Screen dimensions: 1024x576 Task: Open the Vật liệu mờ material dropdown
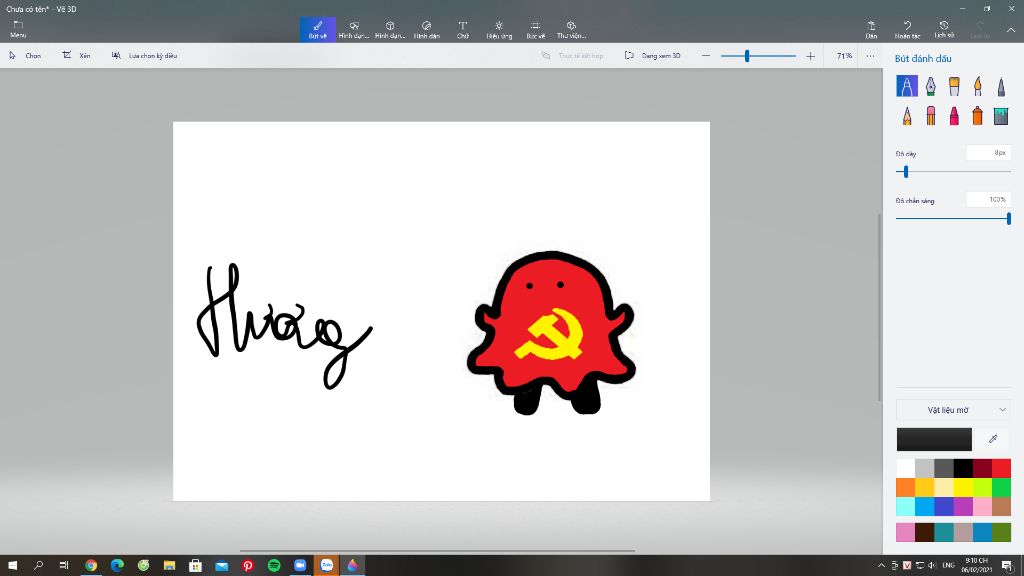pos(953,410)
